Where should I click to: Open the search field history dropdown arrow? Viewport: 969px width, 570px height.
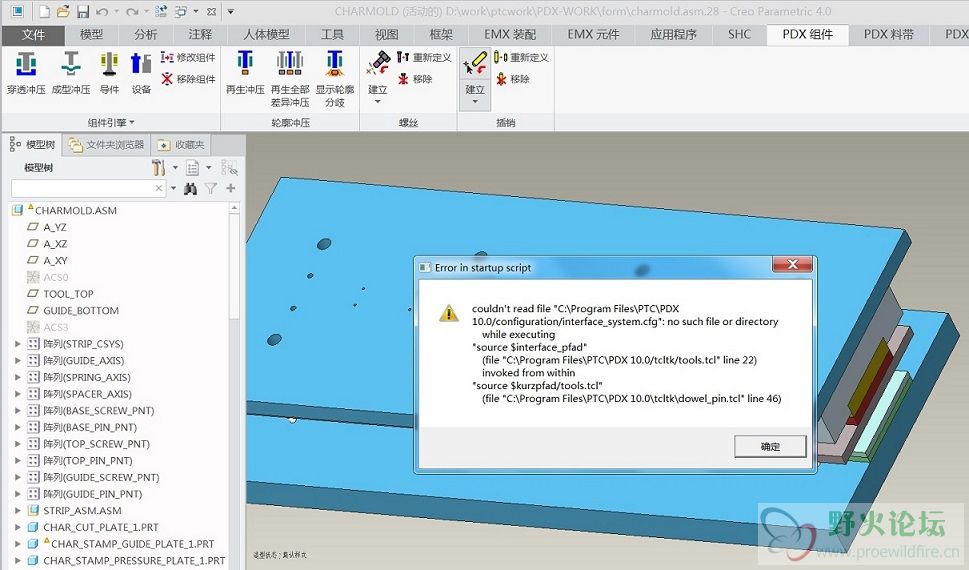click(x=173, y=188)
